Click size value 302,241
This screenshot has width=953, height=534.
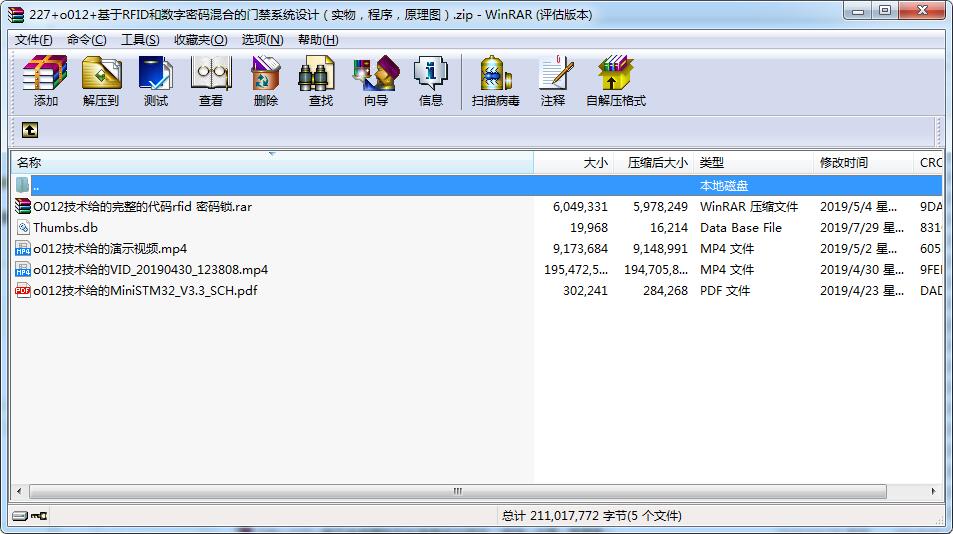(585, 290)
